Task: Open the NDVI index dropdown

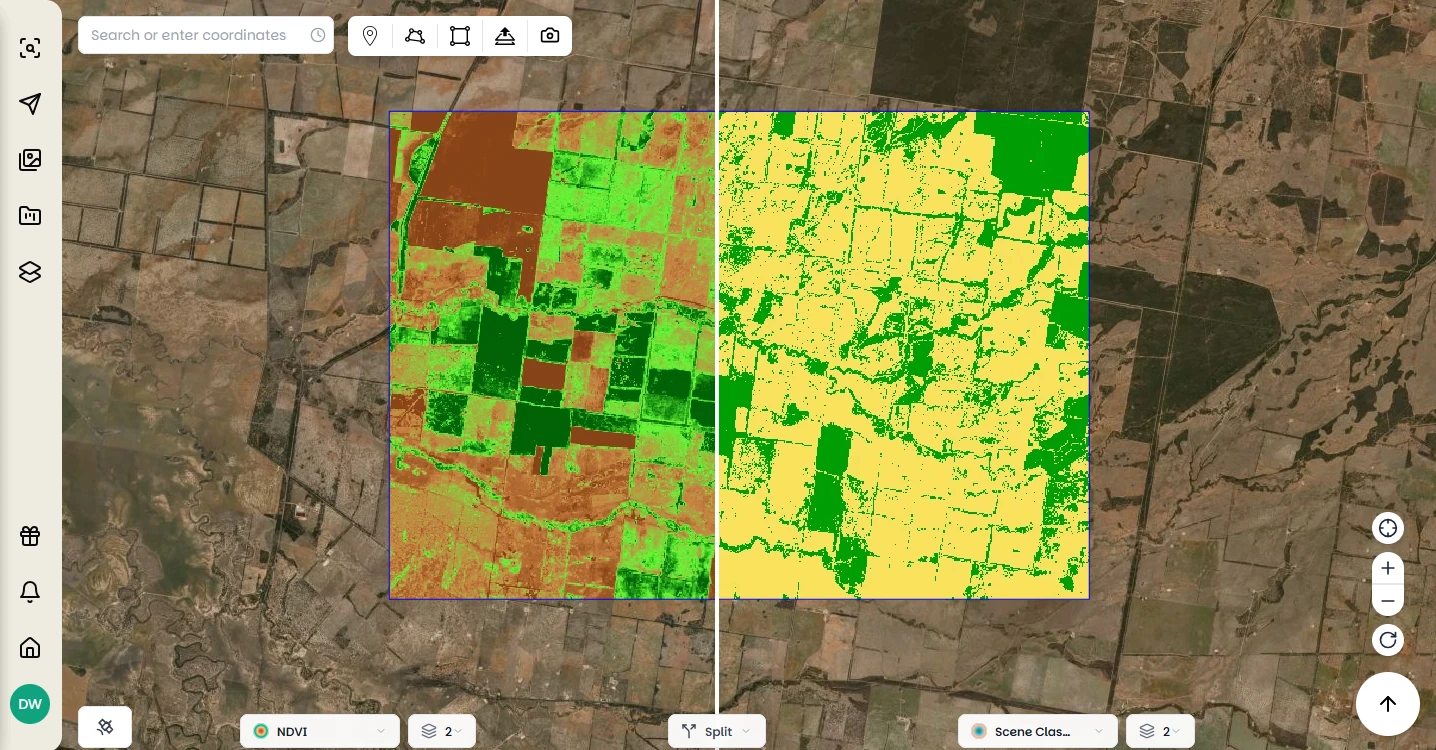Action: pos(320,731)
